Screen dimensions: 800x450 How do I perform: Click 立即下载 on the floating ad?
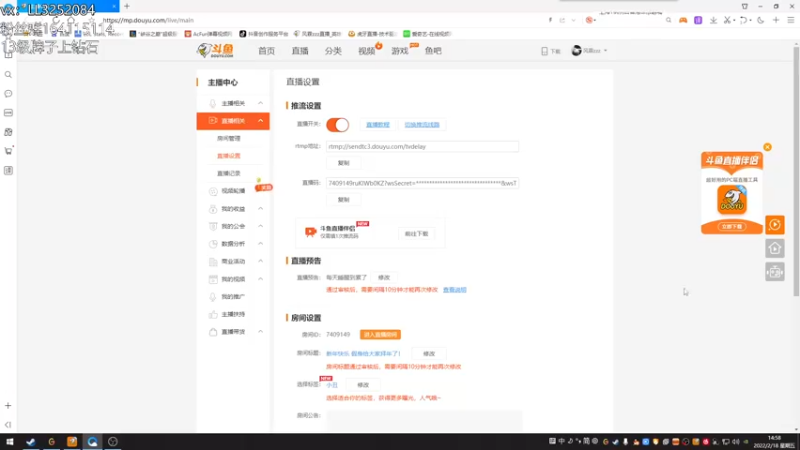pos(732,226)
